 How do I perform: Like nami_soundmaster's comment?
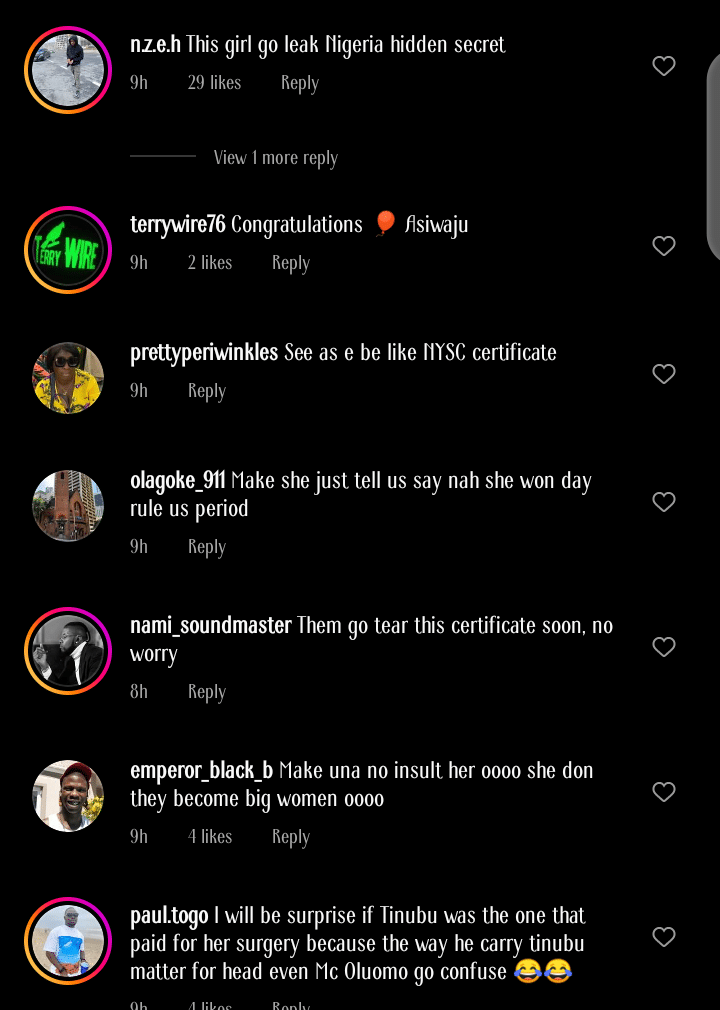point(664,647)
